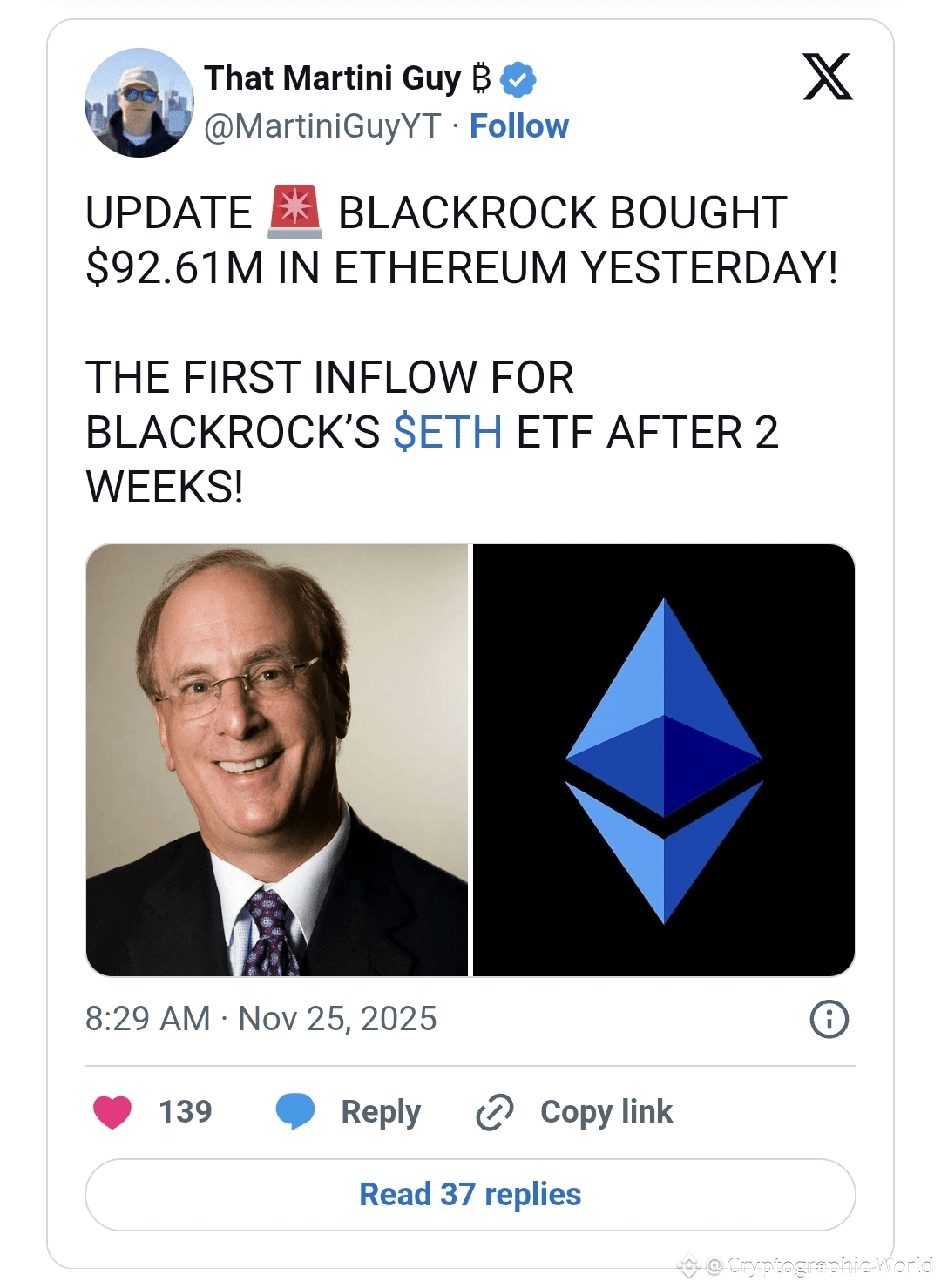Click the Copy link text

pyautogui.click(x=606, y=1112)
